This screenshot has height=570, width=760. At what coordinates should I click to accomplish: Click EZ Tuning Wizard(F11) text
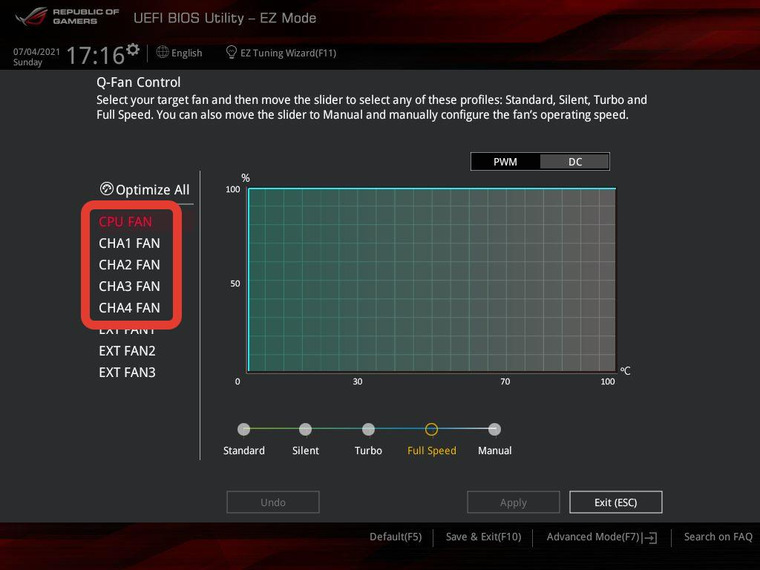[x=288, y=53]
